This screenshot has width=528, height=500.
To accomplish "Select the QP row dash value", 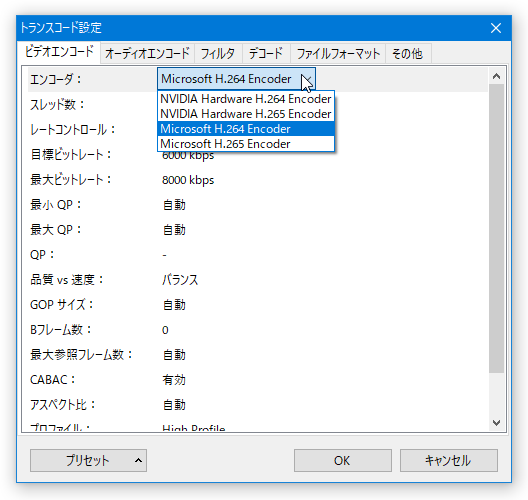I will point(164,255).
